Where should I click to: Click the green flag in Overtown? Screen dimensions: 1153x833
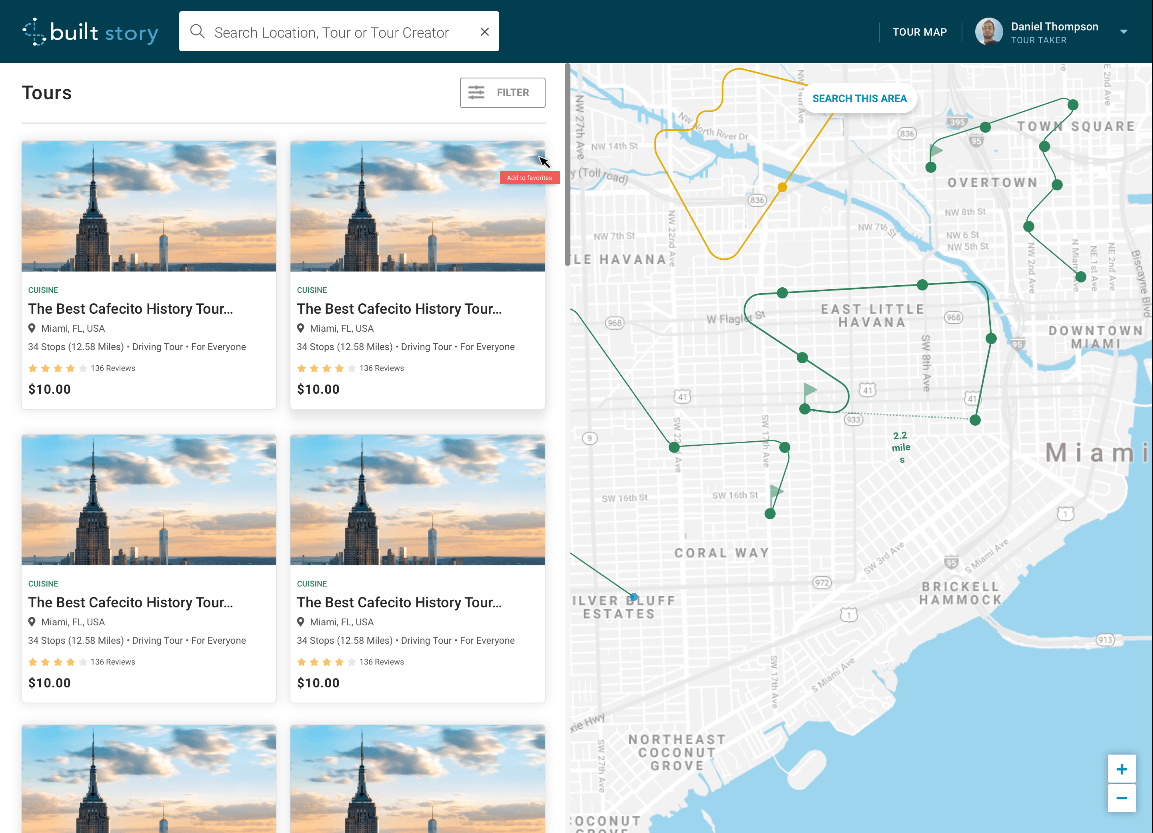936,151
